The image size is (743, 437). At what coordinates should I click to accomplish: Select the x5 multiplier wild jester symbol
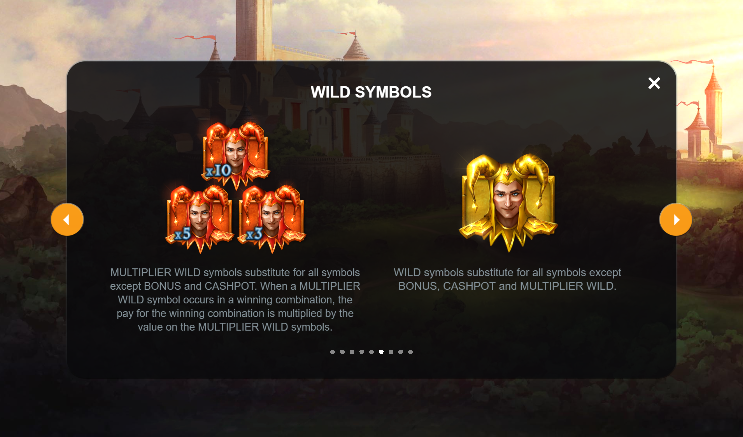point(199,218)
